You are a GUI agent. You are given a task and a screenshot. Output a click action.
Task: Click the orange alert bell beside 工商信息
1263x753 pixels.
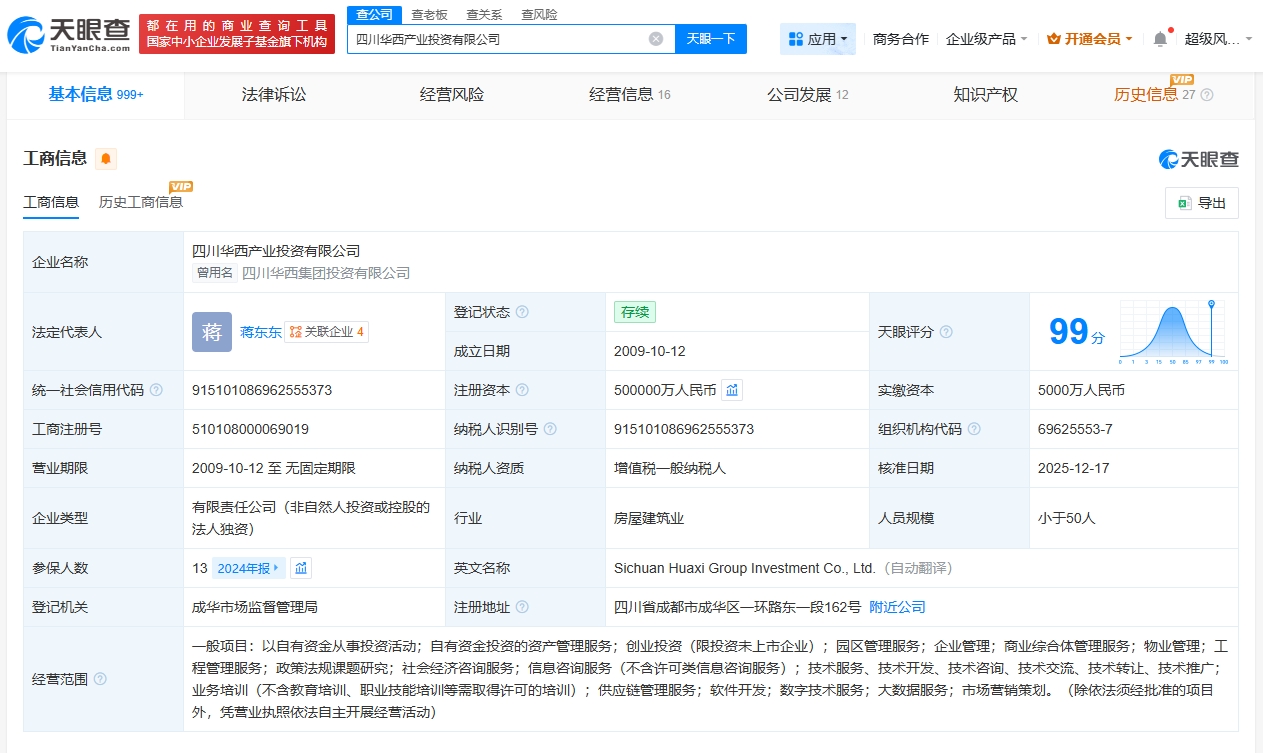click(x=106, y=159)
